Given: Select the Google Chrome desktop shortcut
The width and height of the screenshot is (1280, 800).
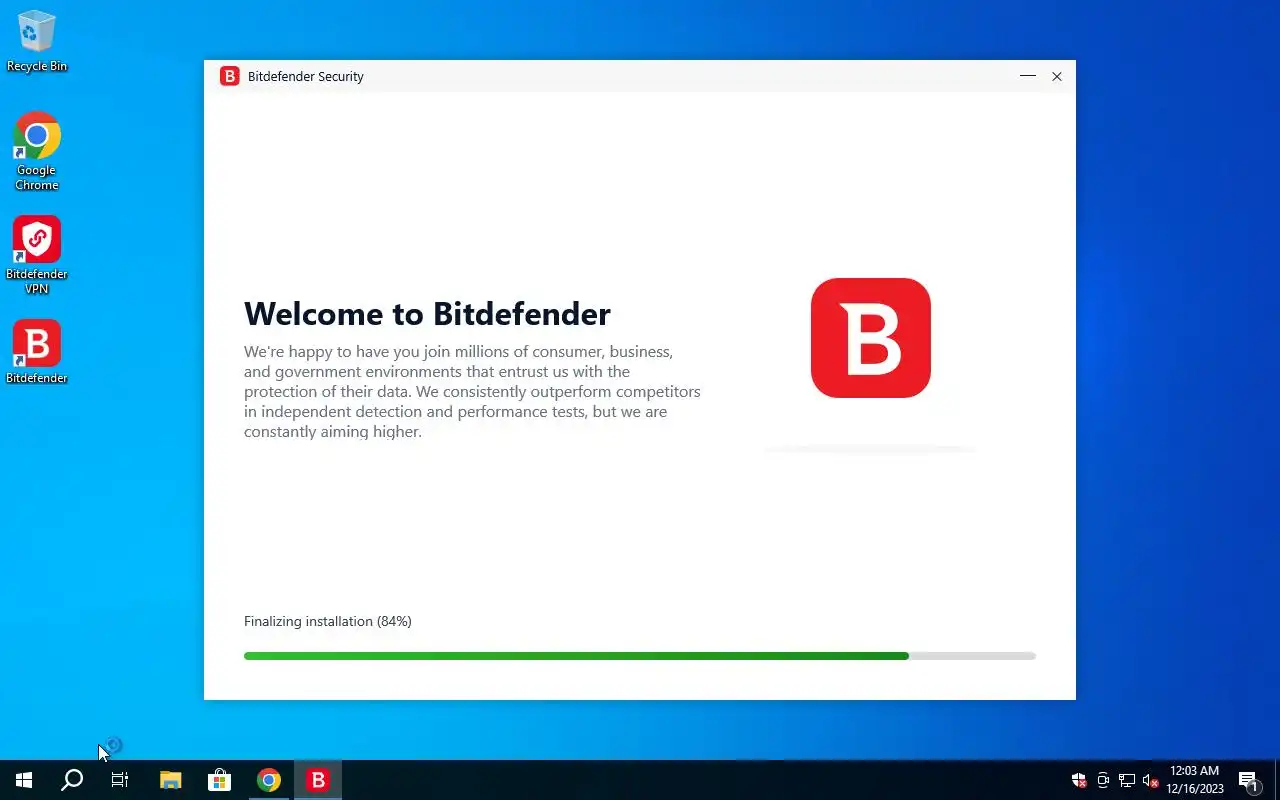Looking at the screenshot, I should [x=37, y=151].
